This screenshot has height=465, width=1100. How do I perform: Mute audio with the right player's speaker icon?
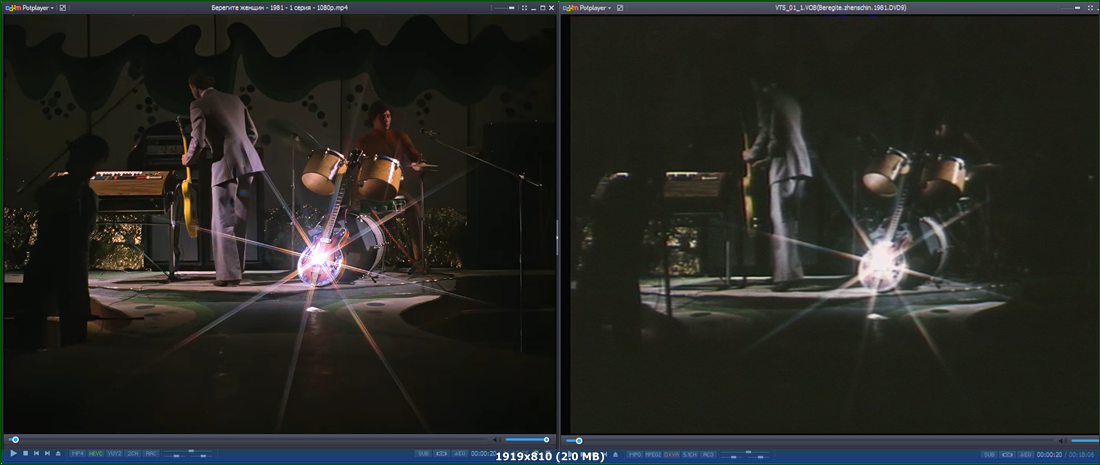(1063, 440)
